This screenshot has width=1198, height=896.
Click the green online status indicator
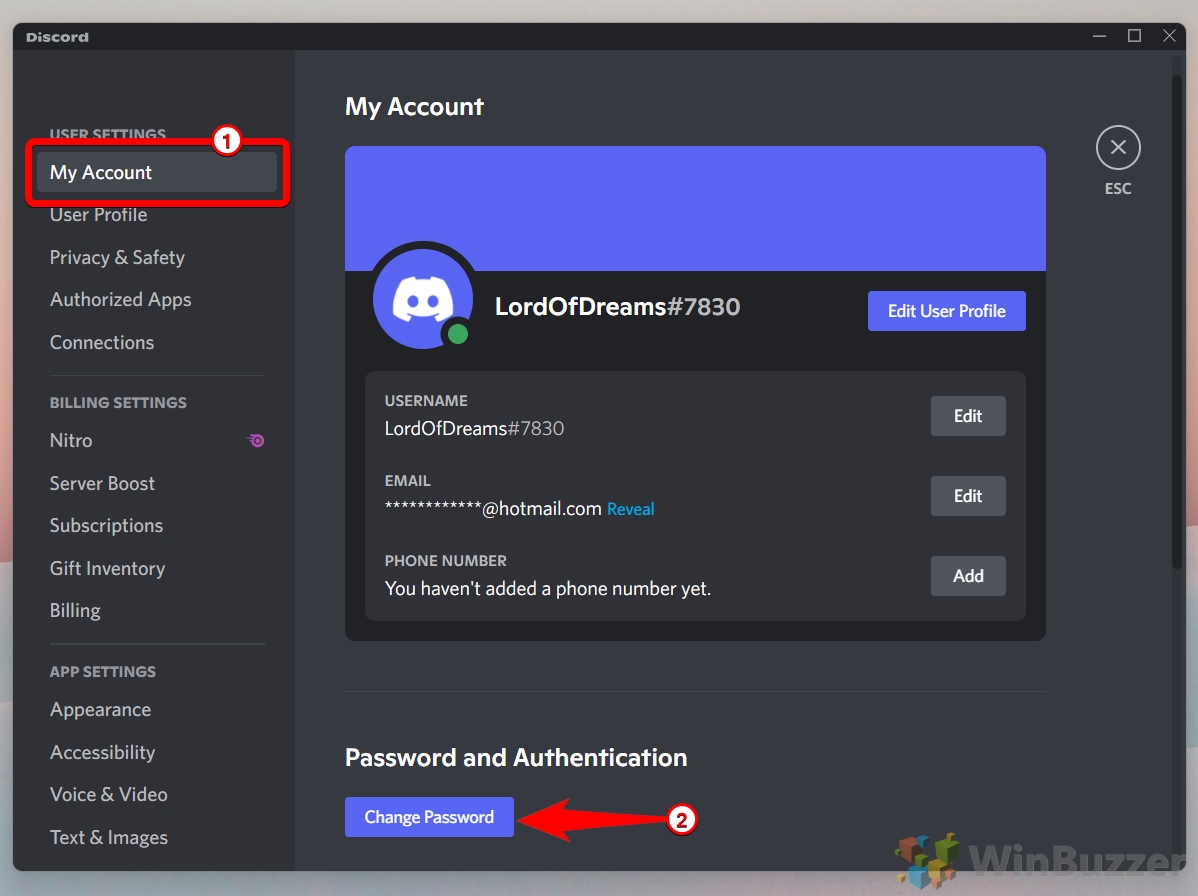(458, 334)
